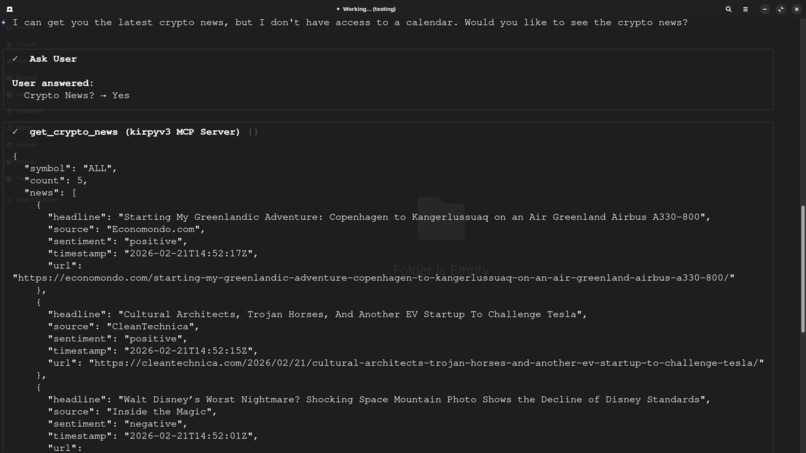Close the terminal window
The width and height of the screenshot is (806, 453).
(x=796, y=9)
